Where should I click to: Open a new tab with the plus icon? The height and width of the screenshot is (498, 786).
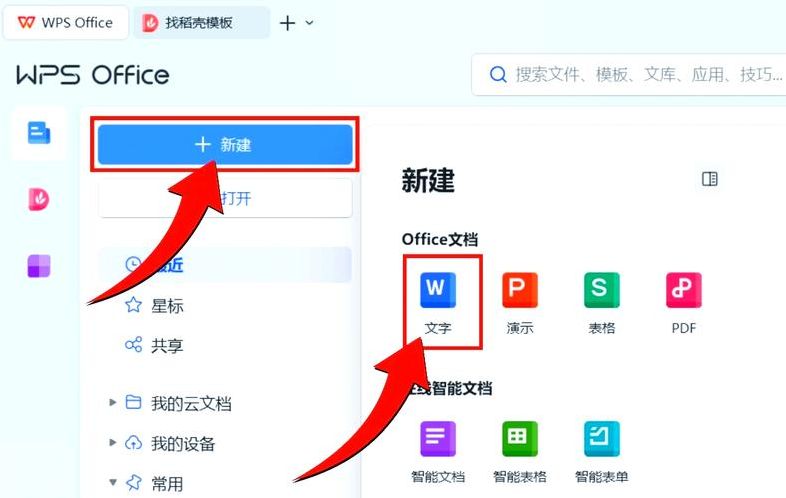pyautogui.click(x=287, y=23)
